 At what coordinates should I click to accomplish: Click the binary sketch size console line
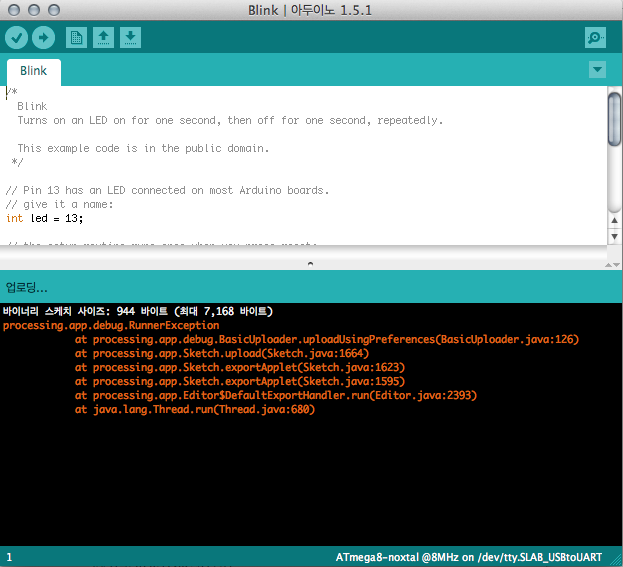pos(138,311)
